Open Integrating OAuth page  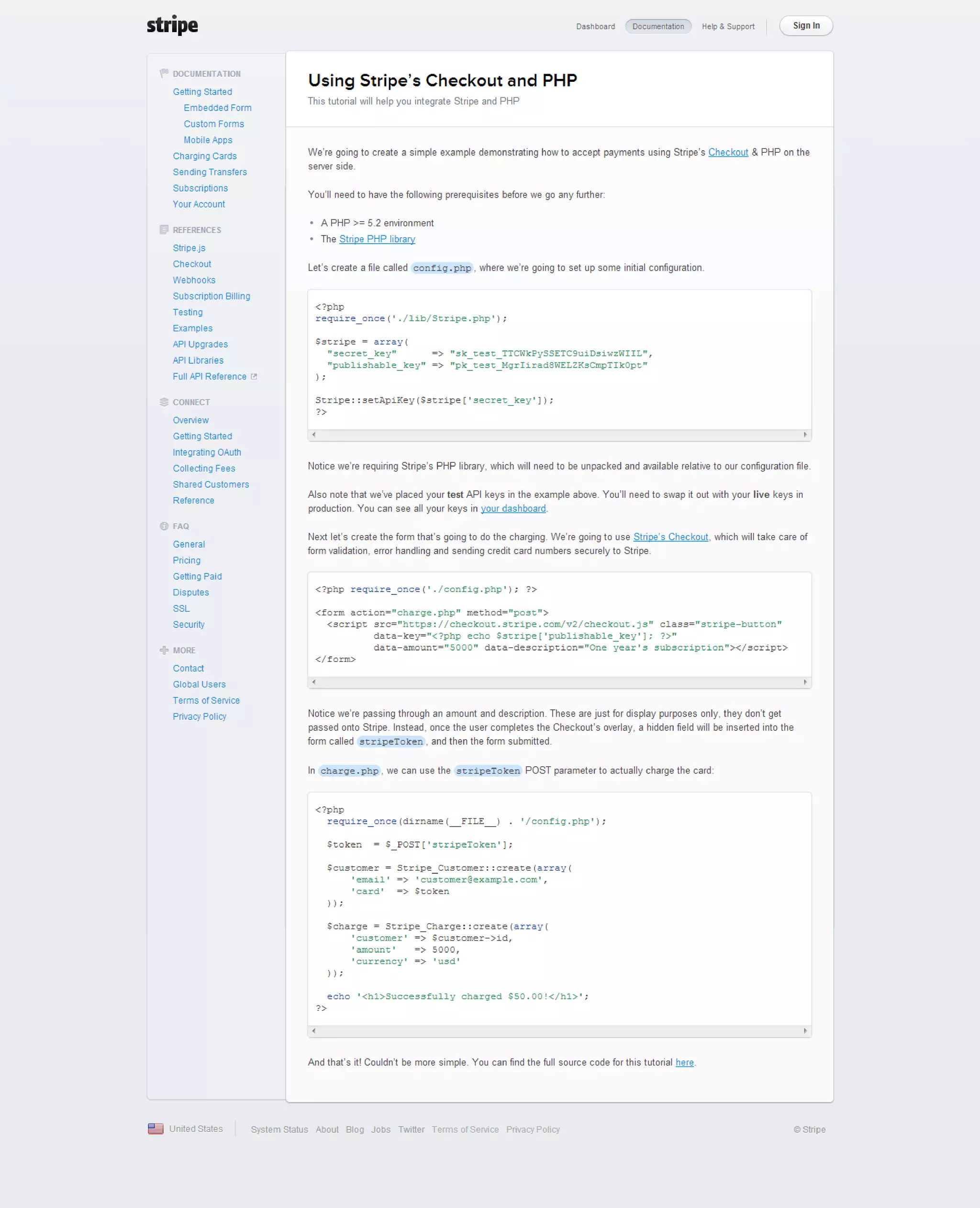pyautogui.click(x=207, y=453)
